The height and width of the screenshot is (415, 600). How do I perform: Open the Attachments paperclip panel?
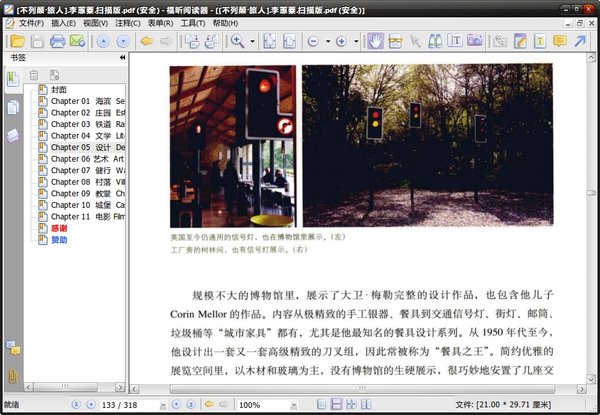[13, 376]
